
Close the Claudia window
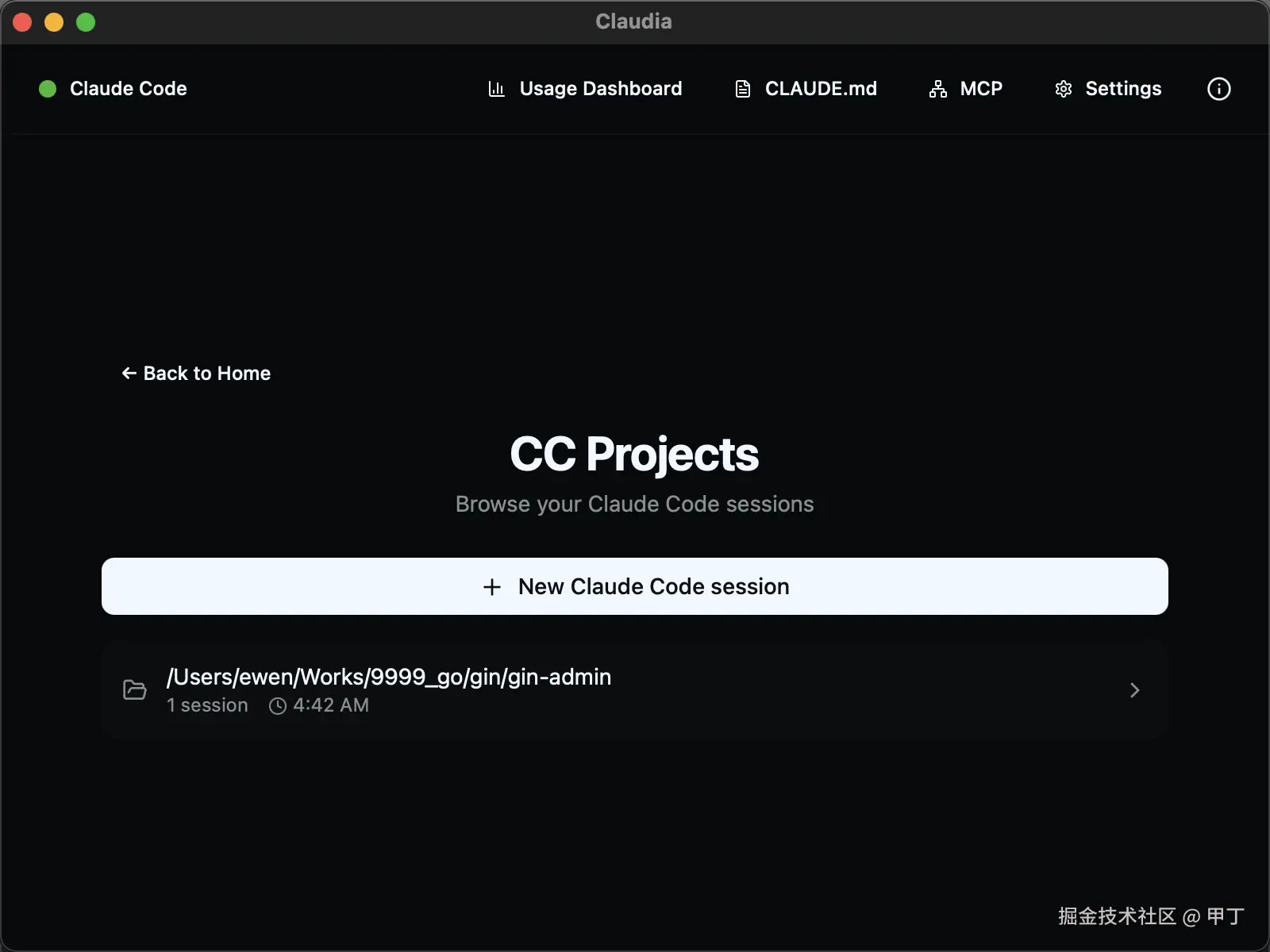22,22
